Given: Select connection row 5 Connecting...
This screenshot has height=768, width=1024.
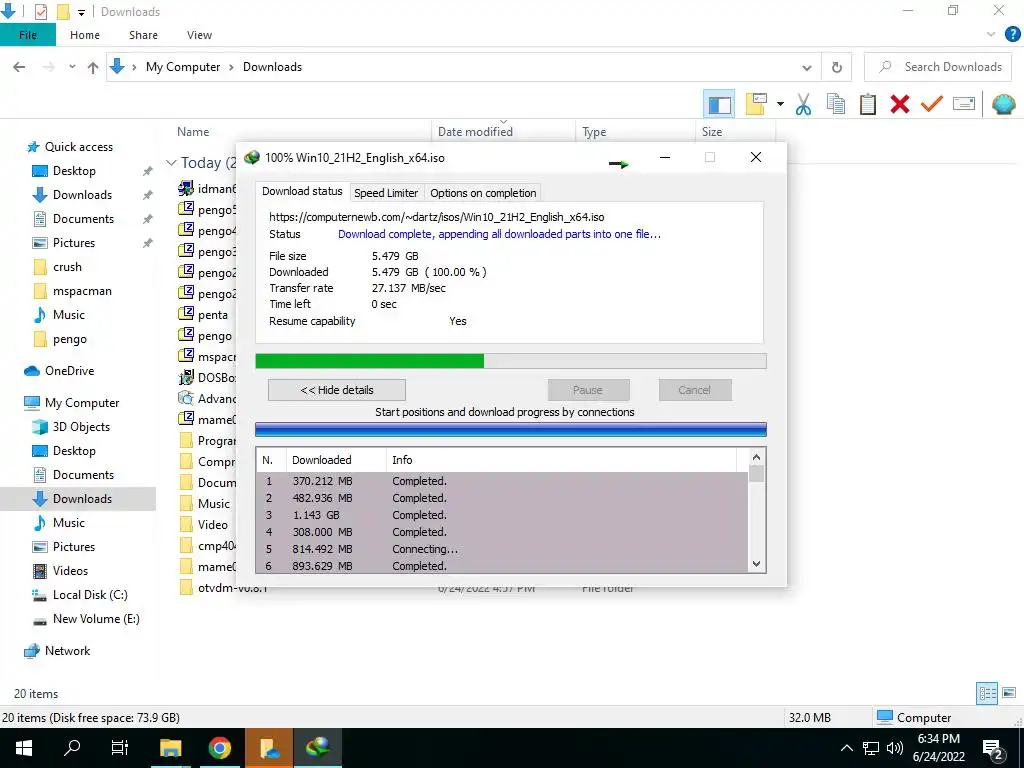Looking at the screenshot, I should tap(502, 549).
